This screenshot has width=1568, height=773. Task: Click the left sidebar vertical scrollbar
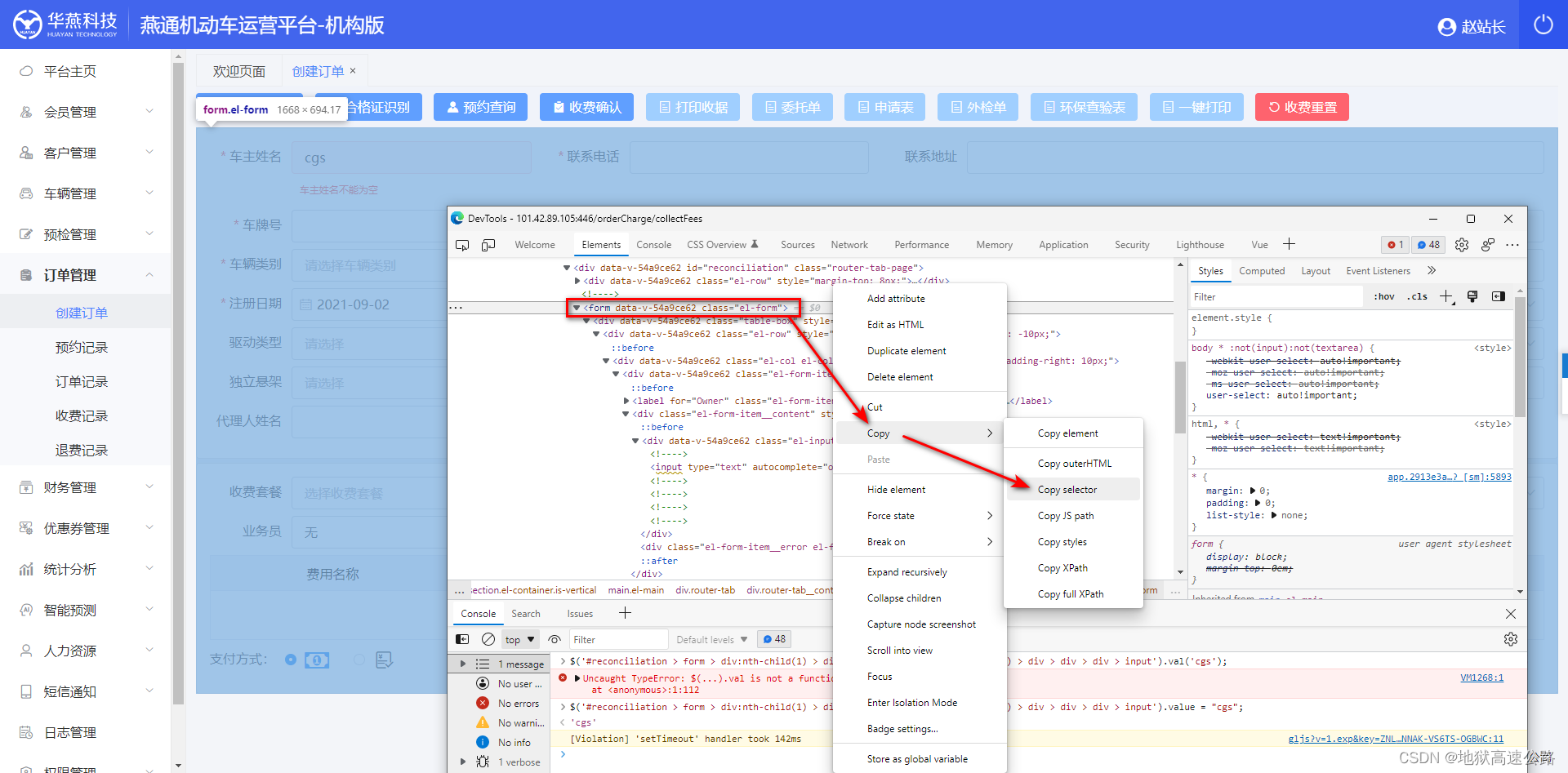(178, 384)
